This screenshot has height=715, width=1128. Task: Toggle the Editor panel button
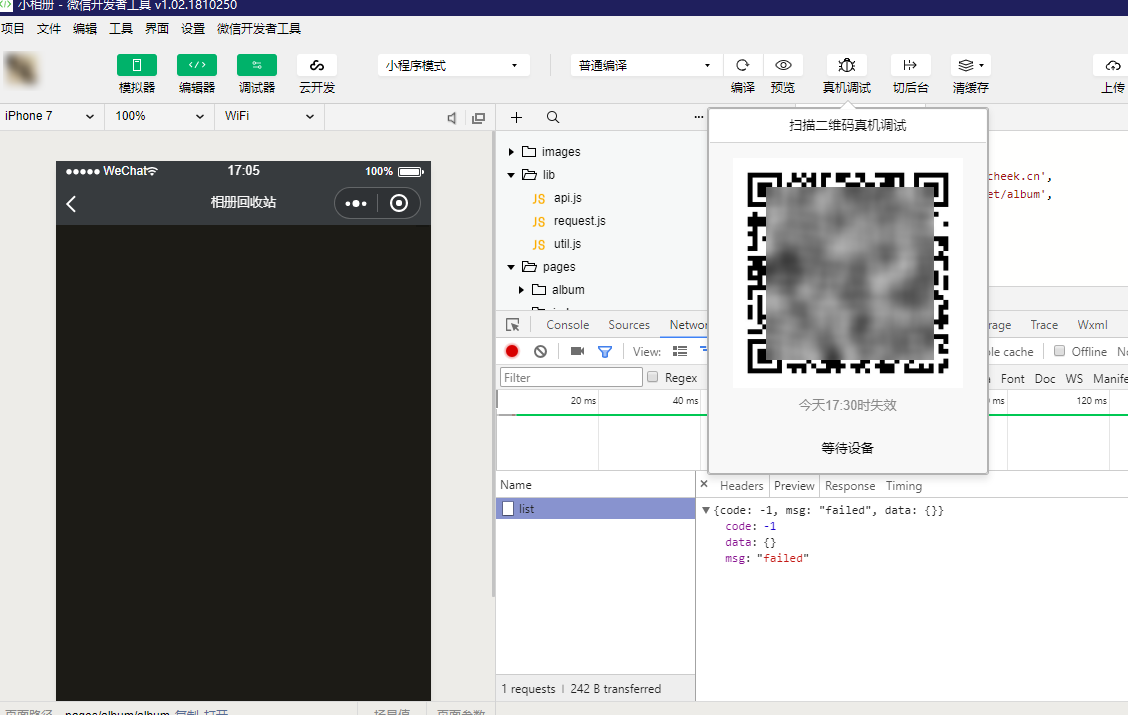197,65
